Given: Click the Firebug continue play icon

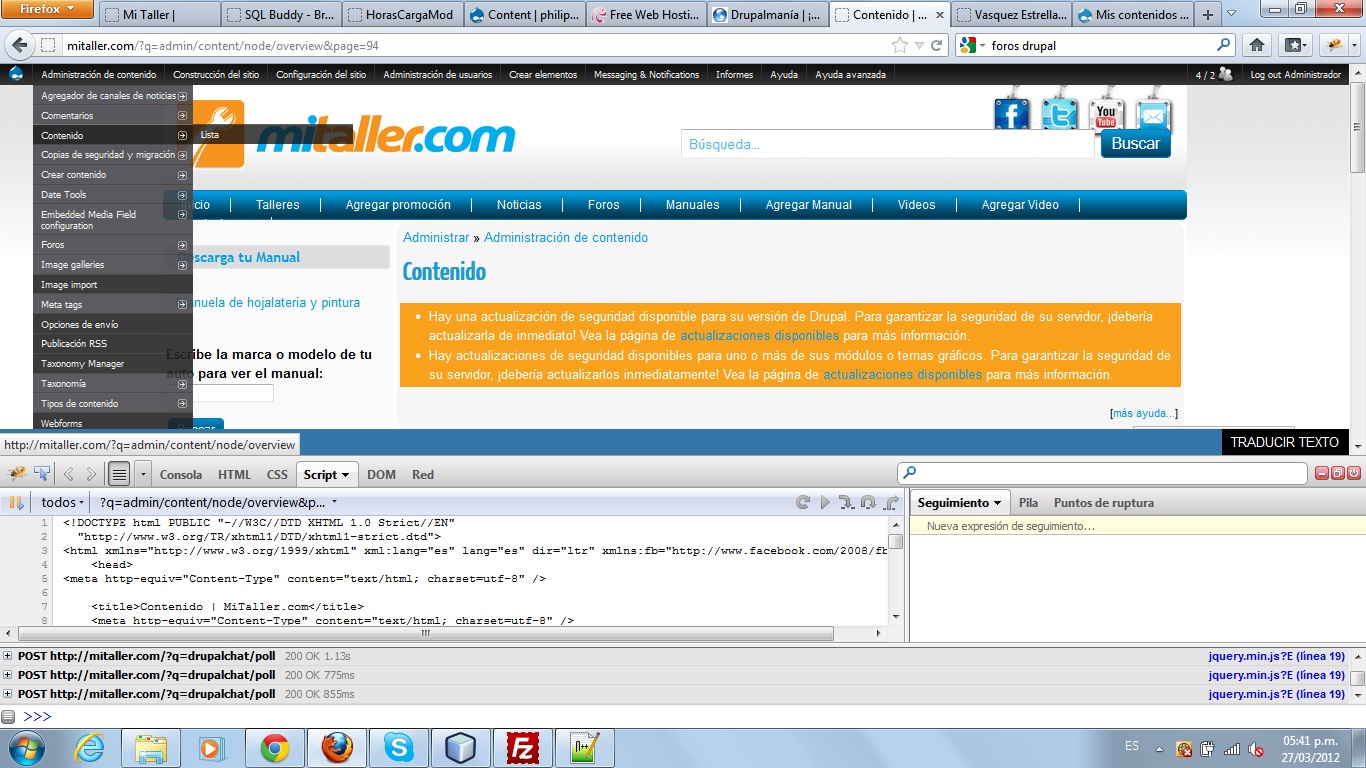Looking at the screenshot, I should click(x=825, y=502).
